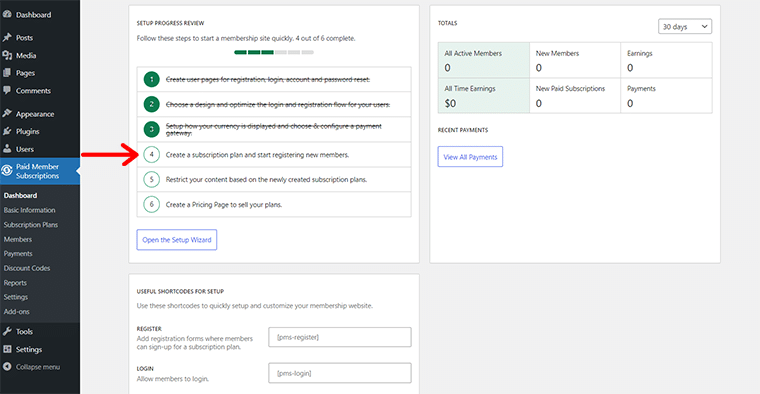Viewport: 760px width, 394px height.
Task: Click the crossed-out Choose a design step
Action: point(278,105)
